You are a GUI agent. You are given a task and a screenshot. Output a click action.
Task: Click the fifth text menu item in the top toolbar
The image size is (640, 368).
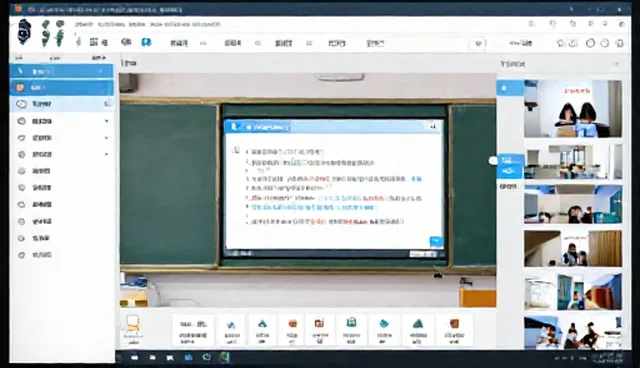(375, 43)
